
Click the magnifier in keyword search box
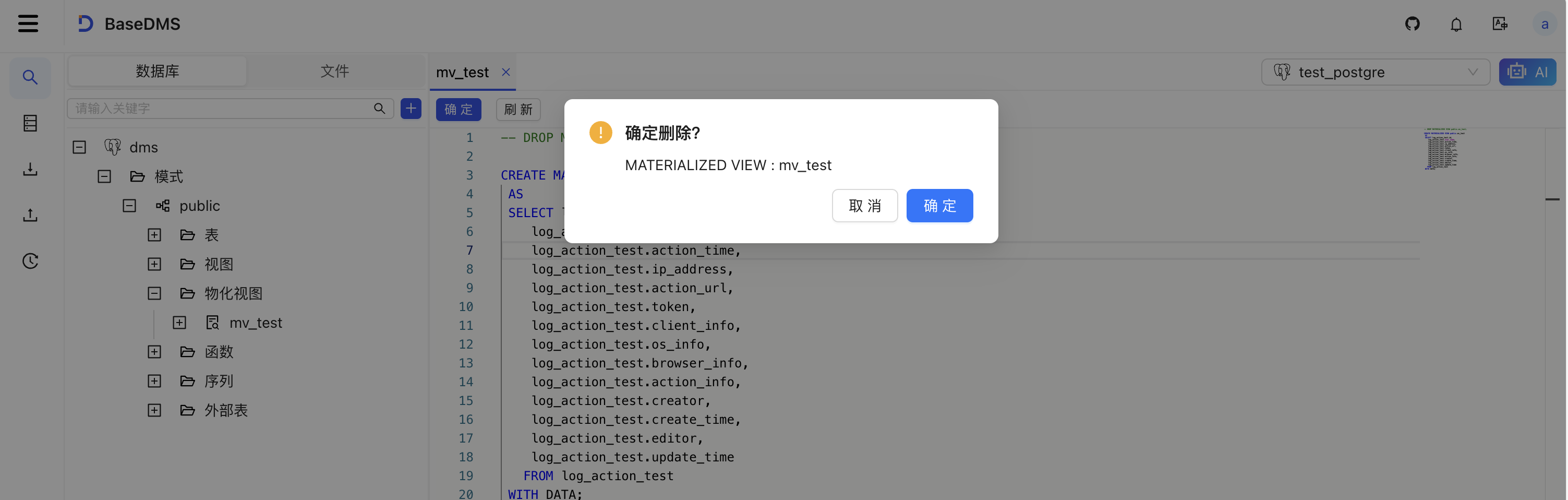pyautogui.click(x=379, y=109)
